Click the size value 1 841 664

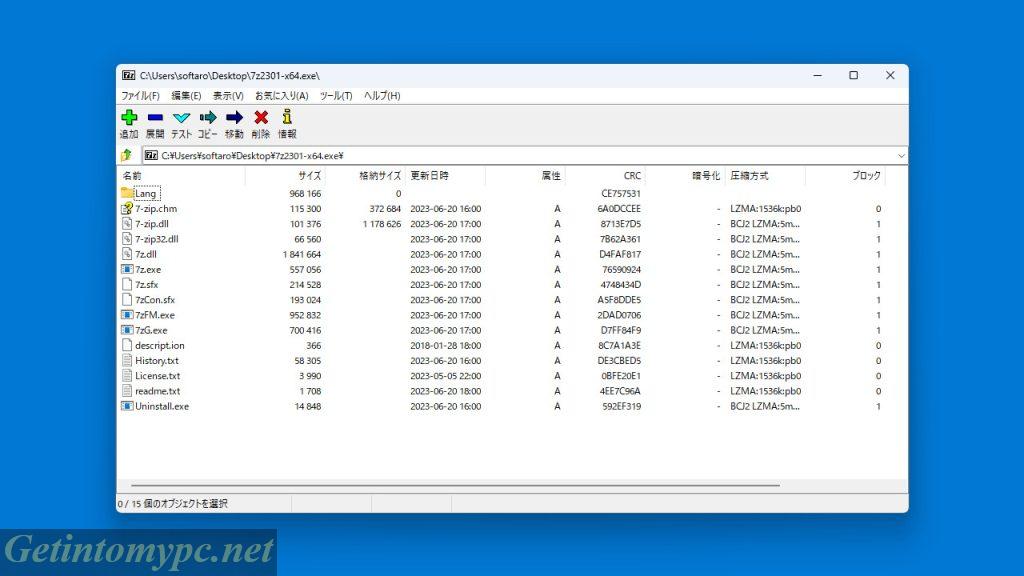click(302, 254)
